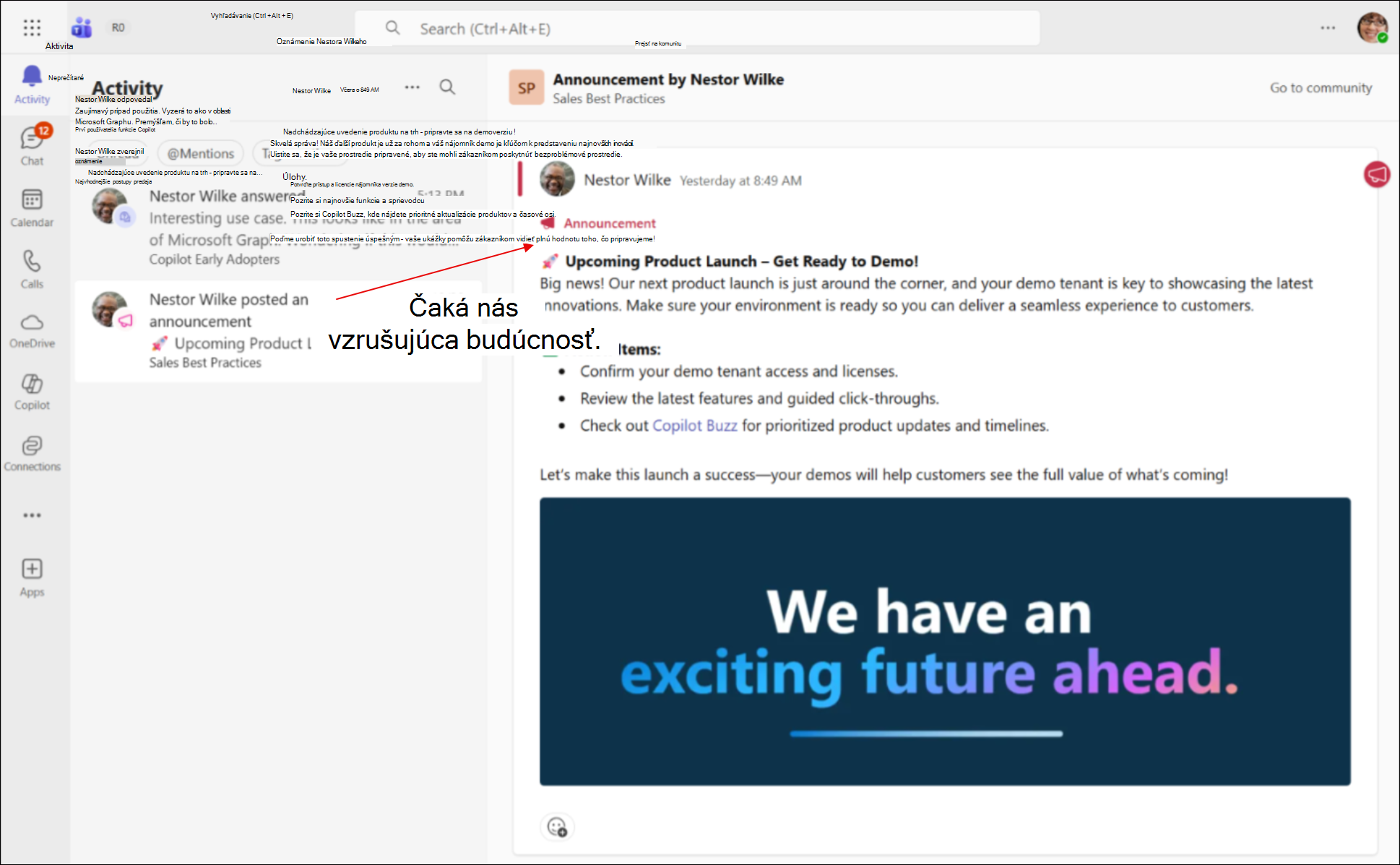Go to Calendar in the left rail
1400x865 pixels.
[33, 207]
